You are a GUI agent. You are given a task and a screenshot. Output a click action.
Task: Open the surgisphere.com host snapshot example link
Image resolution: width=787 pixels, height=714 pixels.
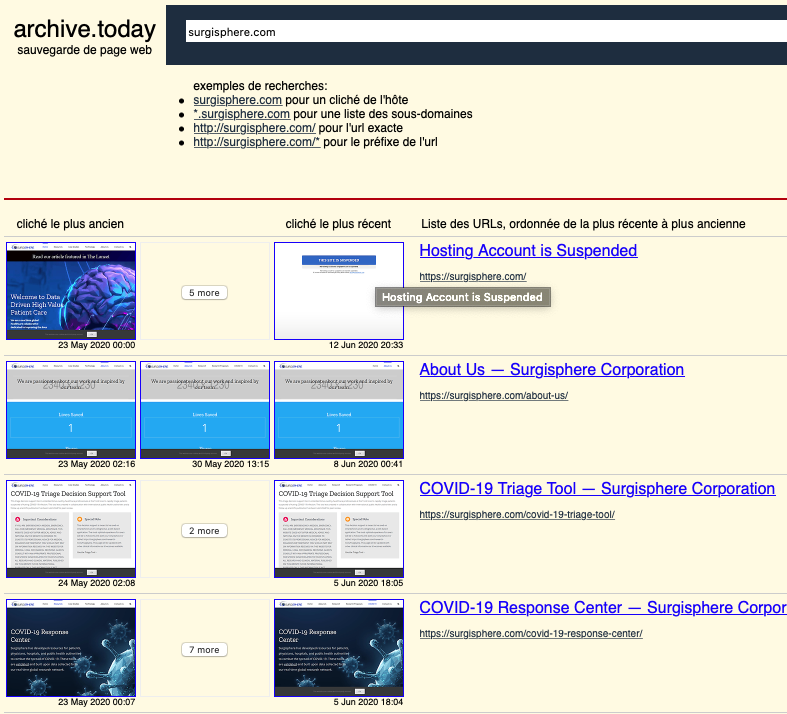tap(237, 100)
